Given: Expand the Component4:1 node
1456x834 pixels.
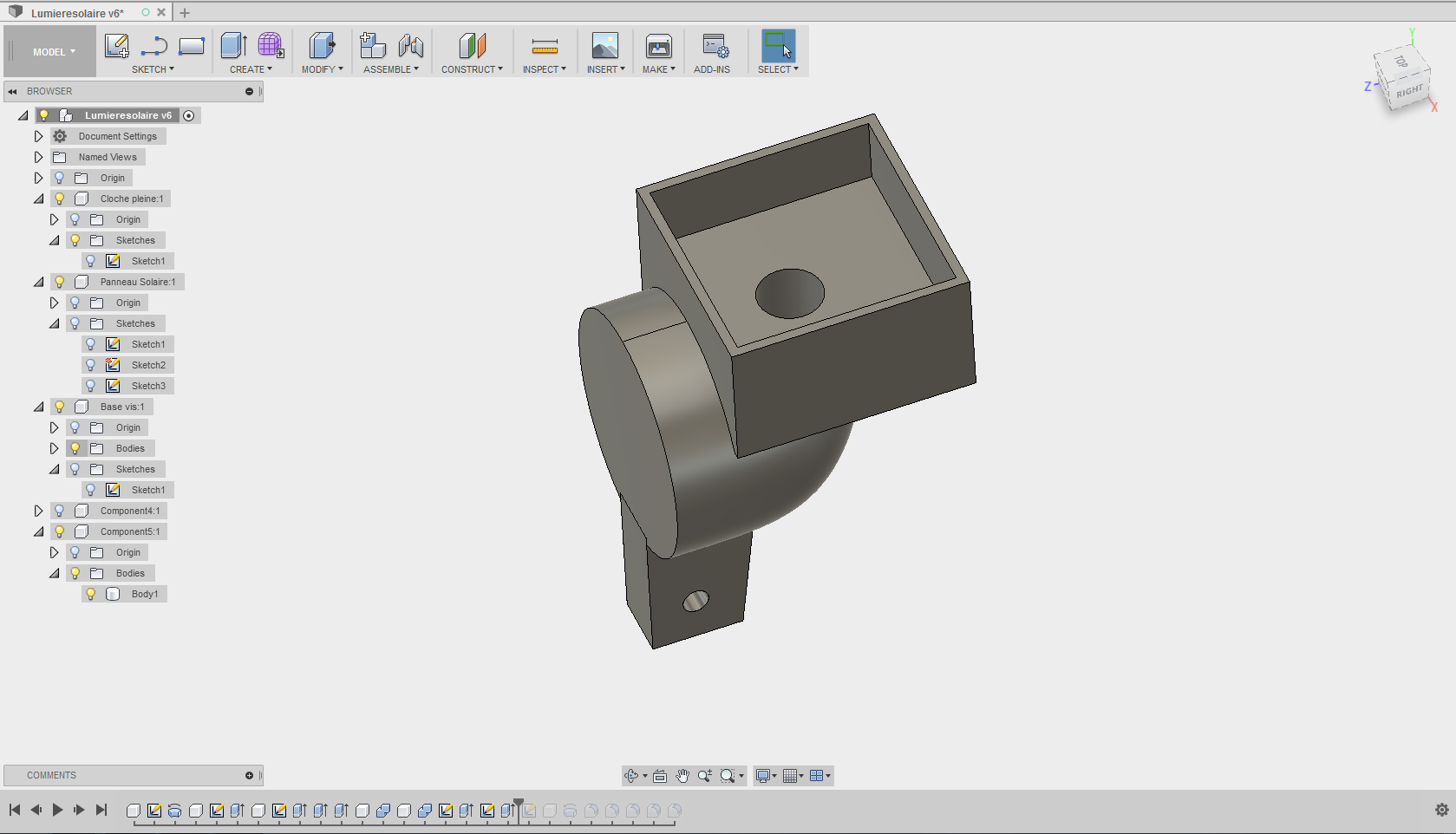Looking at the screenshot, I should [38, 511].
